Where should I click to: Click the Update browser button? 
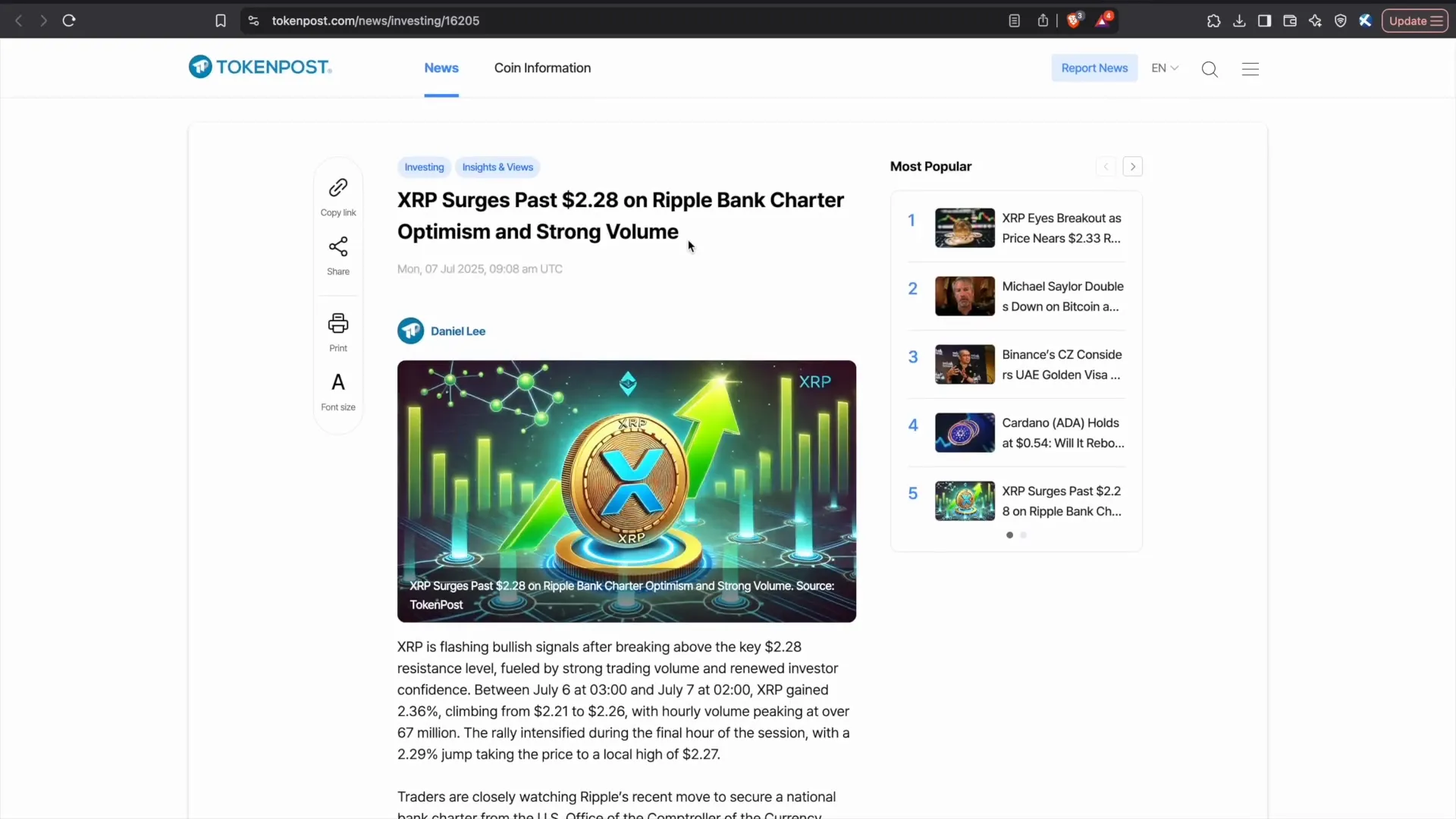1415,20
